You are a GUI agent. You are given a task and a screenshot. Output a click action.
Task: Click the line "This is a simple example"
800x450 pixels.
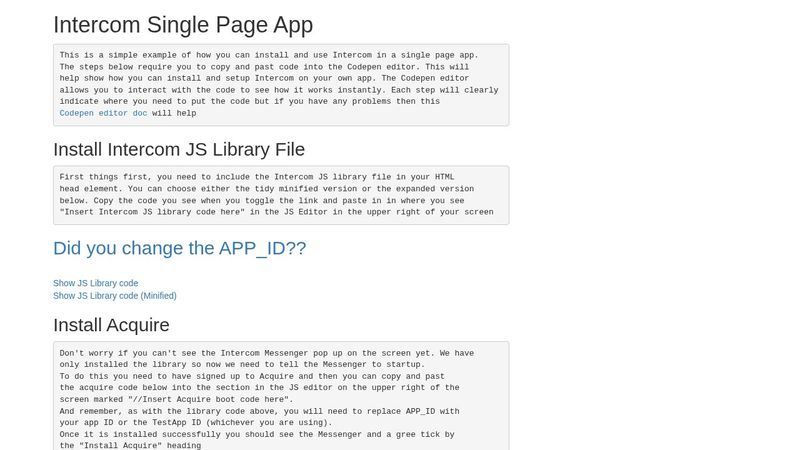pyautogui.click(x=268, y=55)
